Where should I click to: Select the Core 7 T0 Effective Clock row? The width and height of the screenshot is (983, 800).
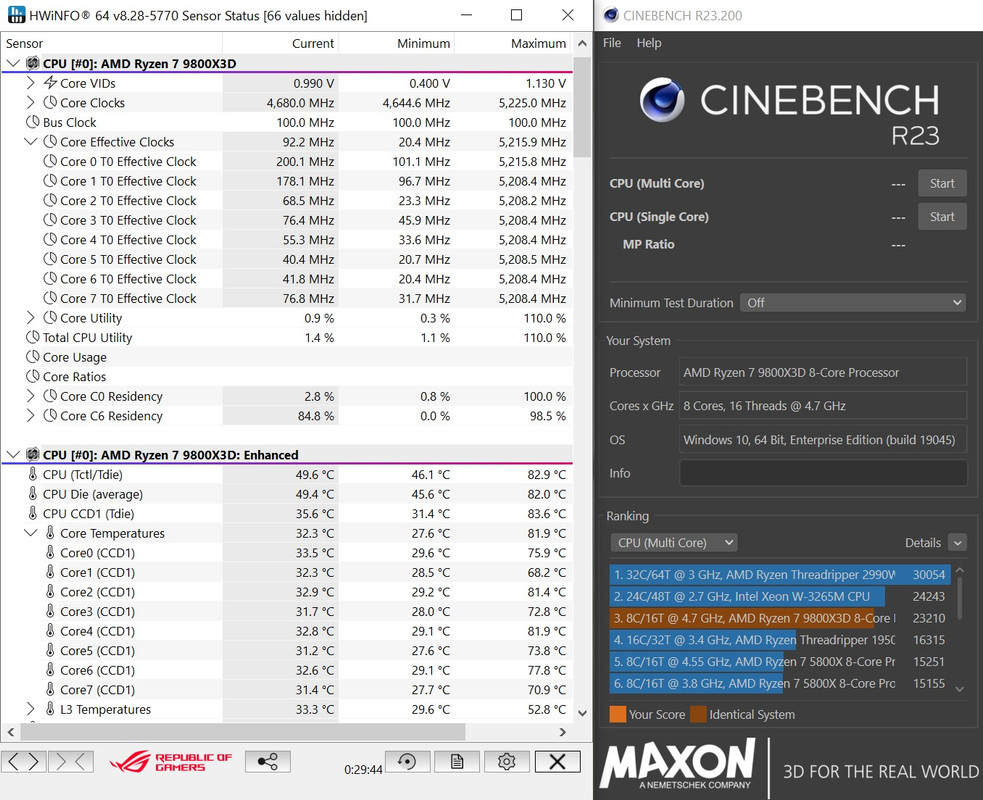pyautogui.click(x=286, y=298)
